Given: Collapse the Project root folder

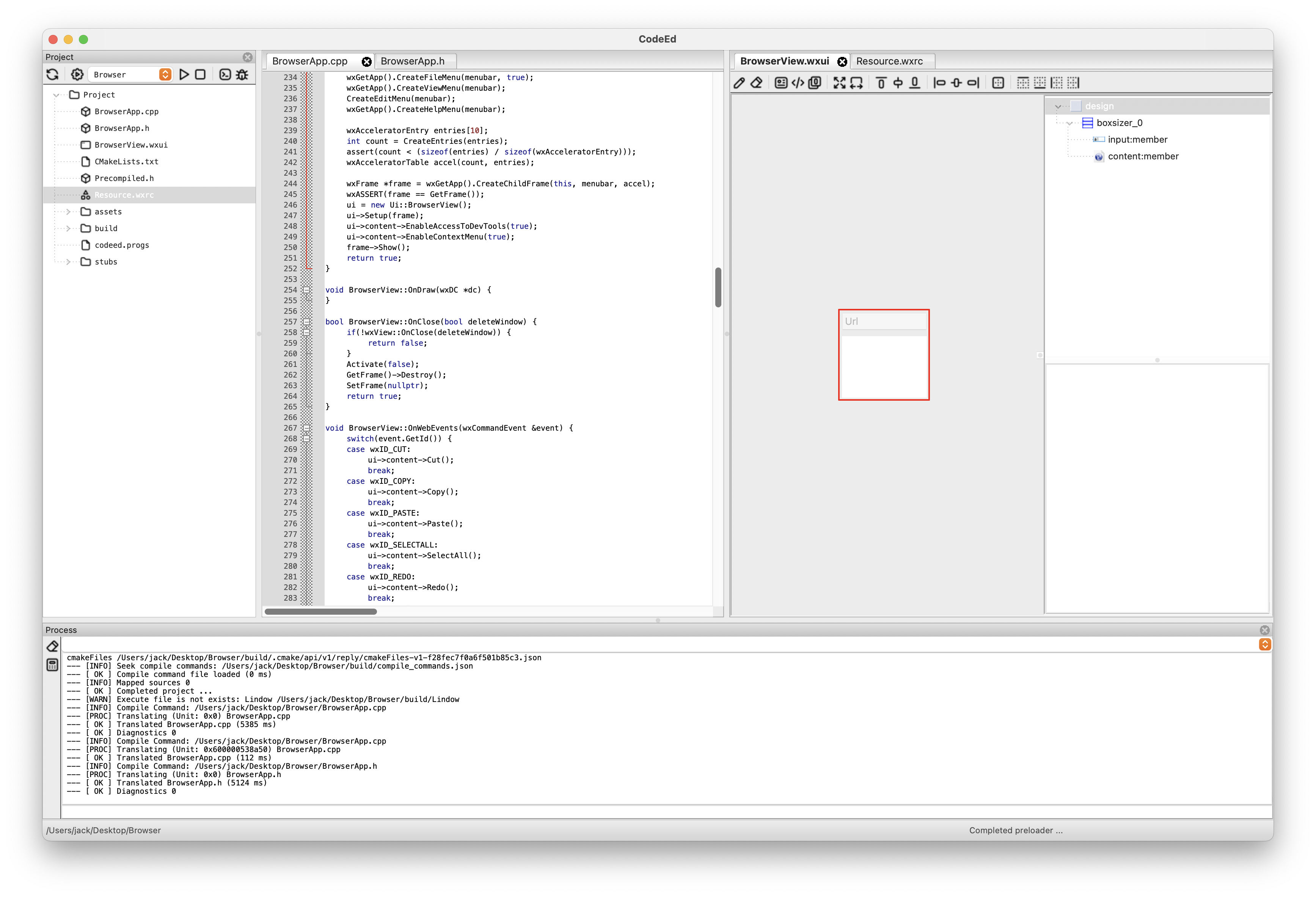Looking at the screenshot, I should (x=57, y=95).
